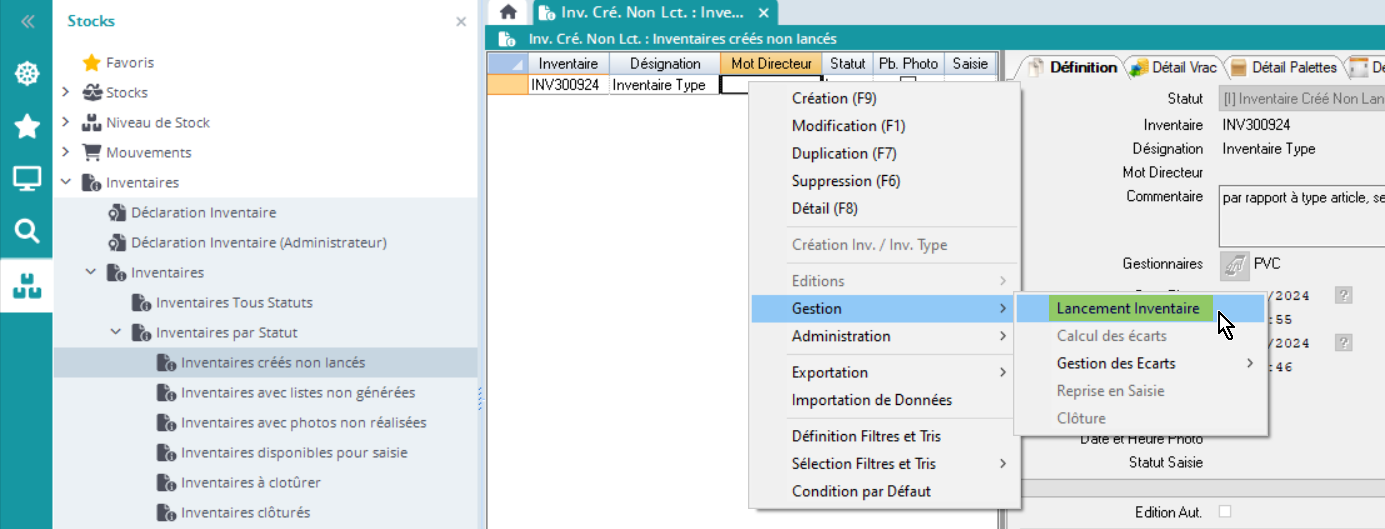Expand the Niveau de Stock tree node
1385x529 pixels.
(x=66, y=123)
